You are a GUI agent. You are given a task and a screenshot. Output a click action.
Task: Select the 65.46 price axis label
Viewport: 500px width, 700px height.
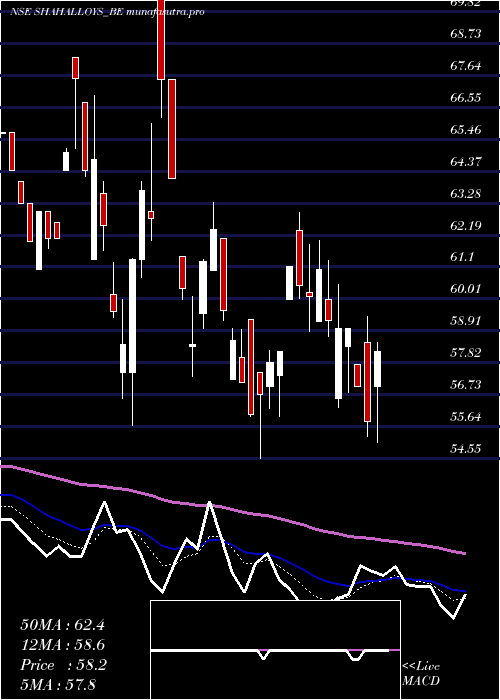click(466, 130)
